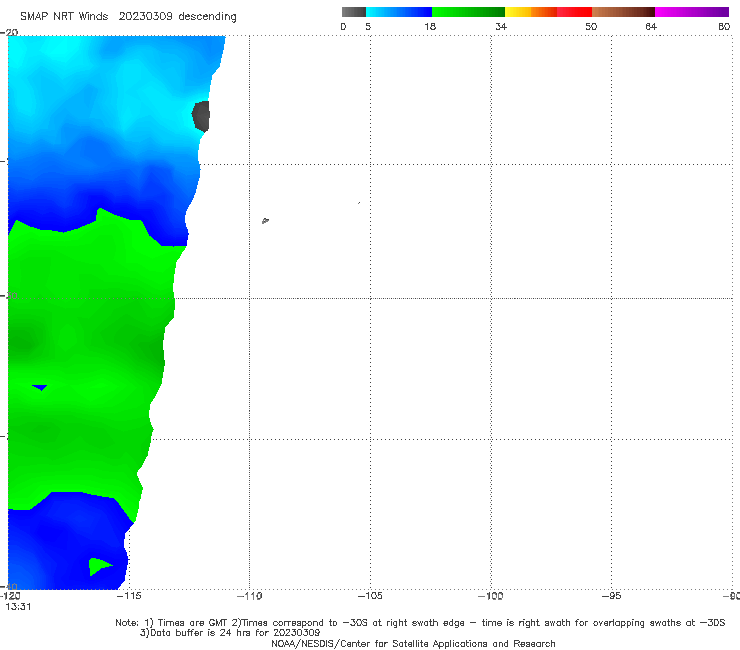
Task: Click the small blue triangle inside green region
Action: (40, 388)
